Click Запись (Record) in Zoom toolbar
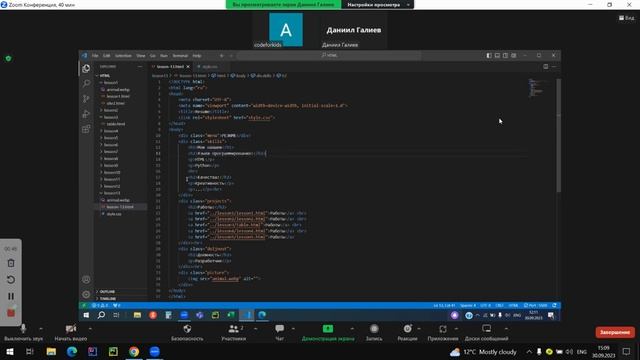Image resolution: width=640 pixels, height=360 pixels. tap(374, 333)
